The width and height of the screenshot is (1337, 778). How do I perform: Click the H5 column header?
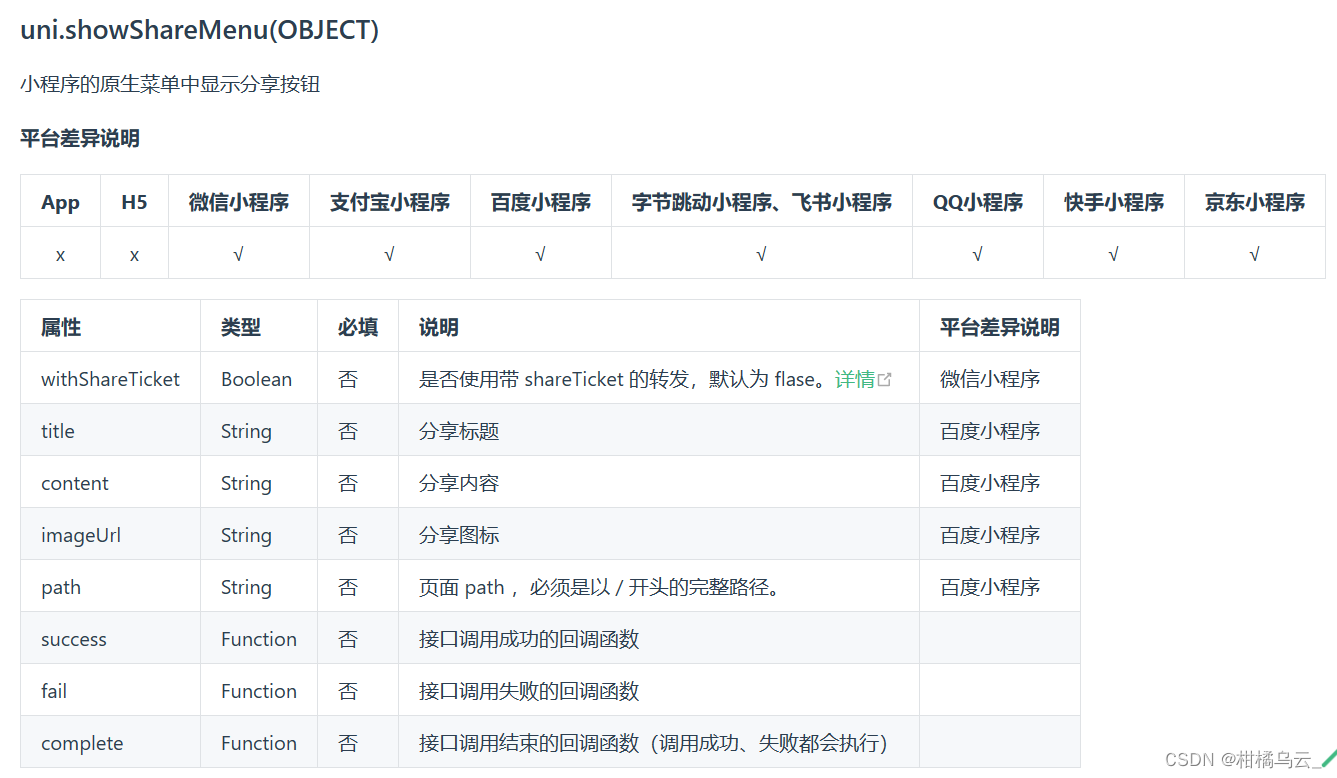click(x=134, y=202)
